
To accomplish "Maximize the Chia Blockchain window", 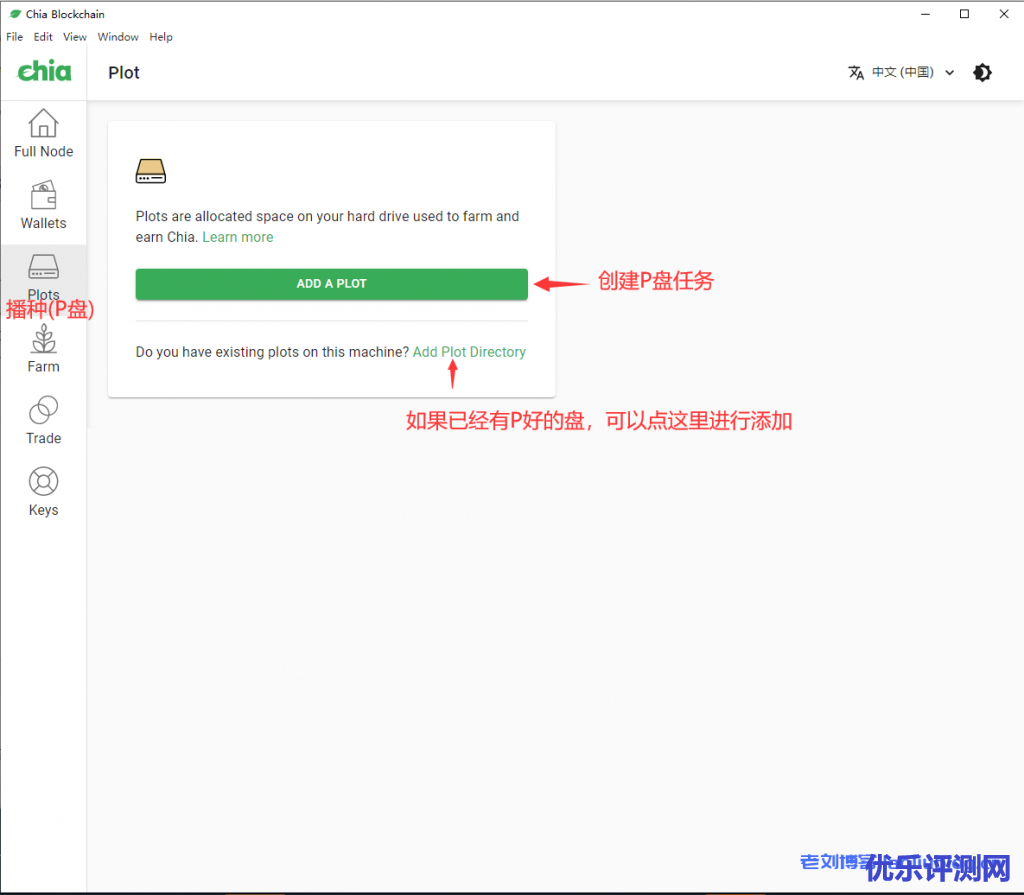I will point(964,14).
